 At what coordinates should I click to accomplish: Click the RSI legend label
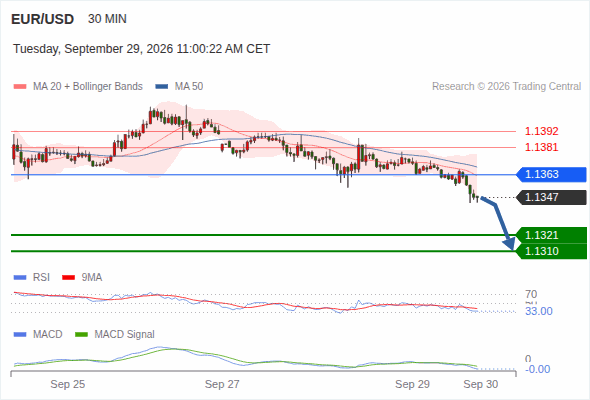pyautogui.click(x=41, y=278)
